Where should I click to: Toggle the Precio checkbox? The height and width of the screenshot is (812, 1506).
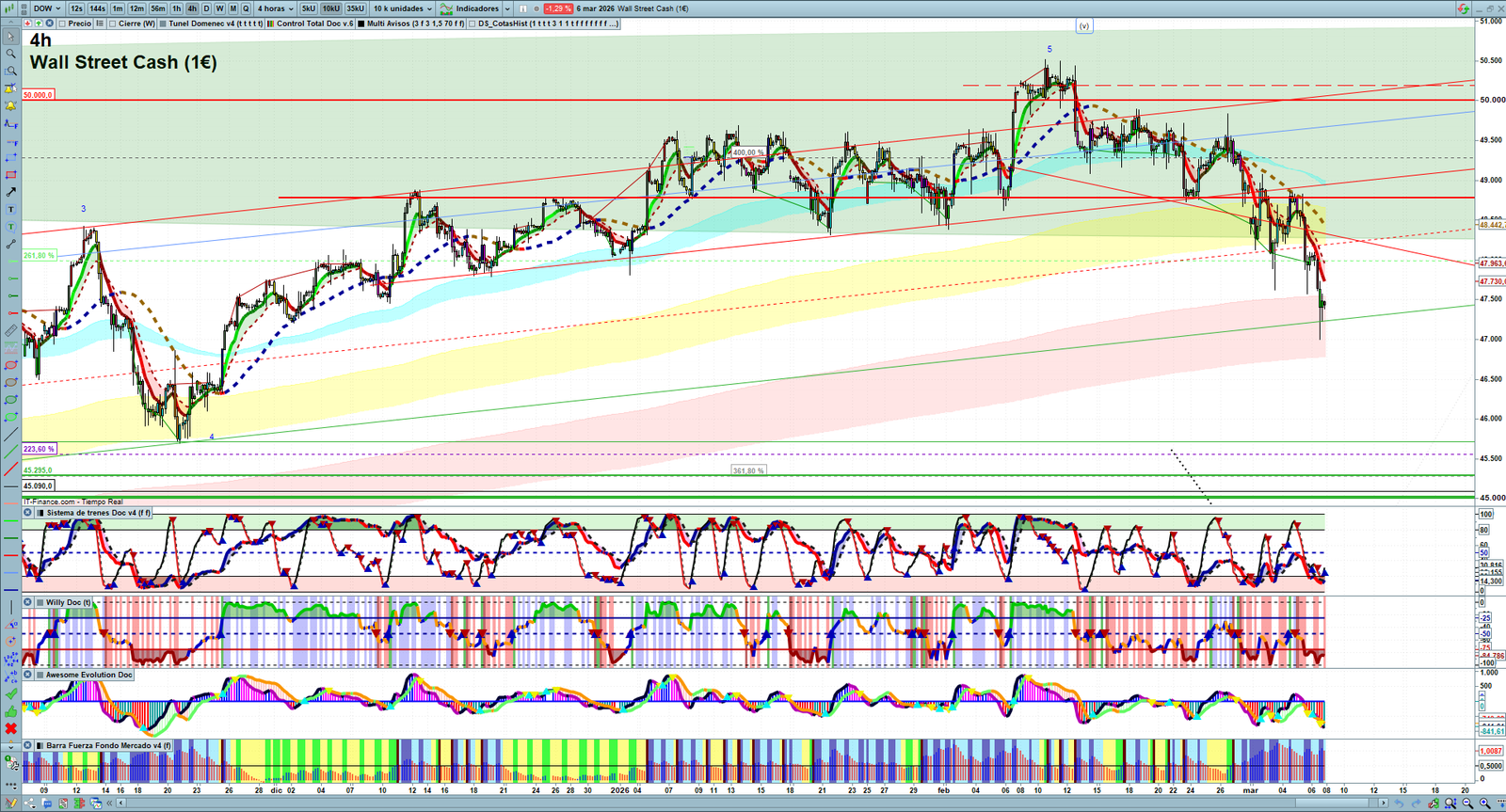62,24
